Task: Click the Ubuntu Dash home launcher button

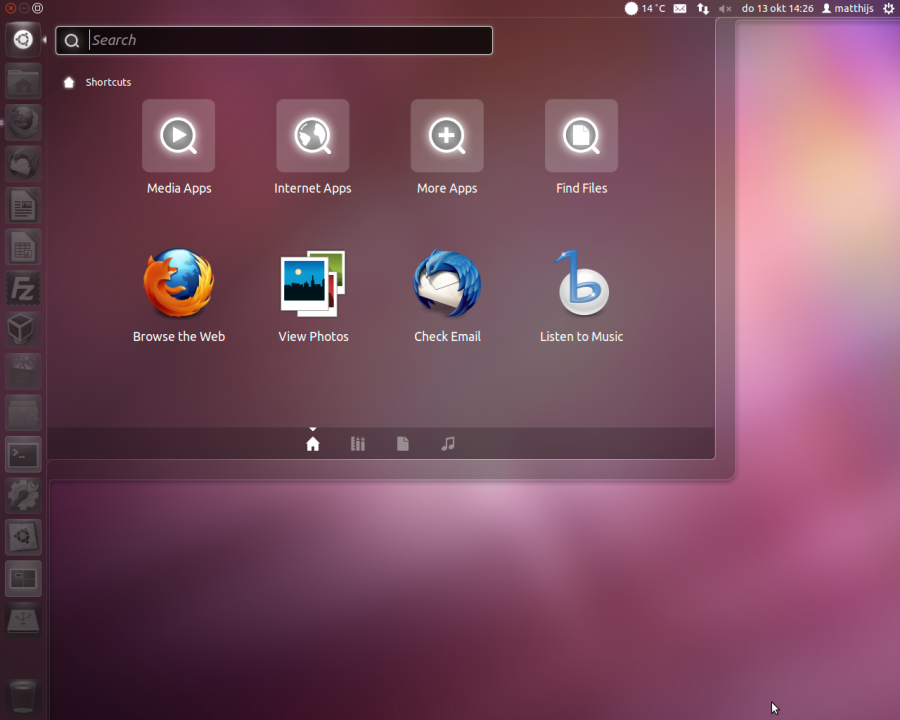Action: tap(23, 40)
